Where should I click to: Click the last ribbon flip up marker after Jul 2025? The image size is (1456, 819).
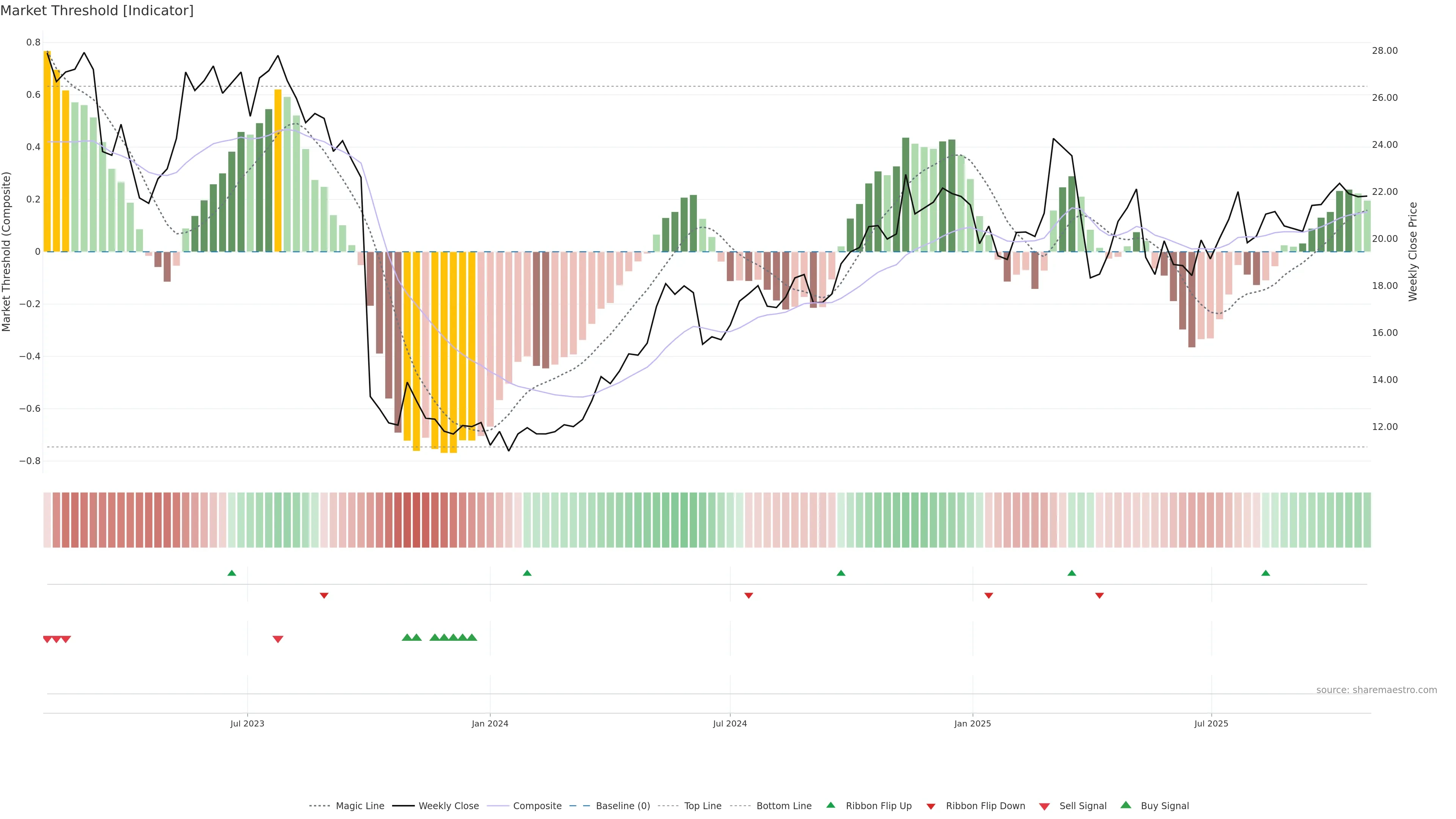pyautogui.click(x=1266, y=573)
